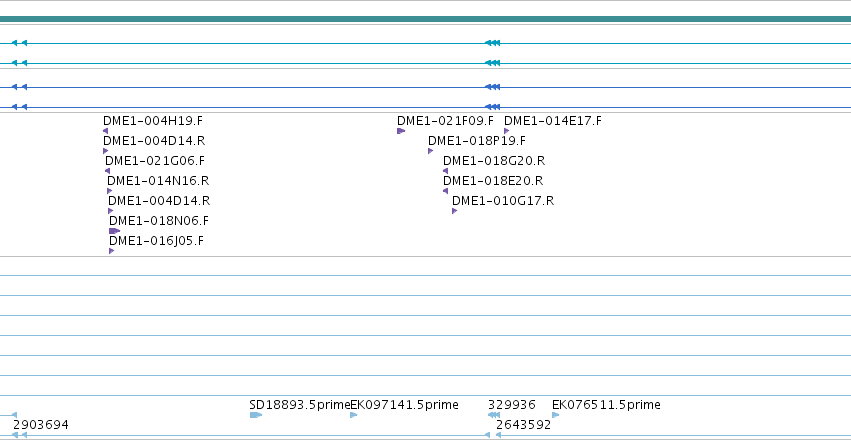
Task: Click the arrow glyph beneath EK076511.5prime
Action: pyautogui.click(x=555, y=415)
